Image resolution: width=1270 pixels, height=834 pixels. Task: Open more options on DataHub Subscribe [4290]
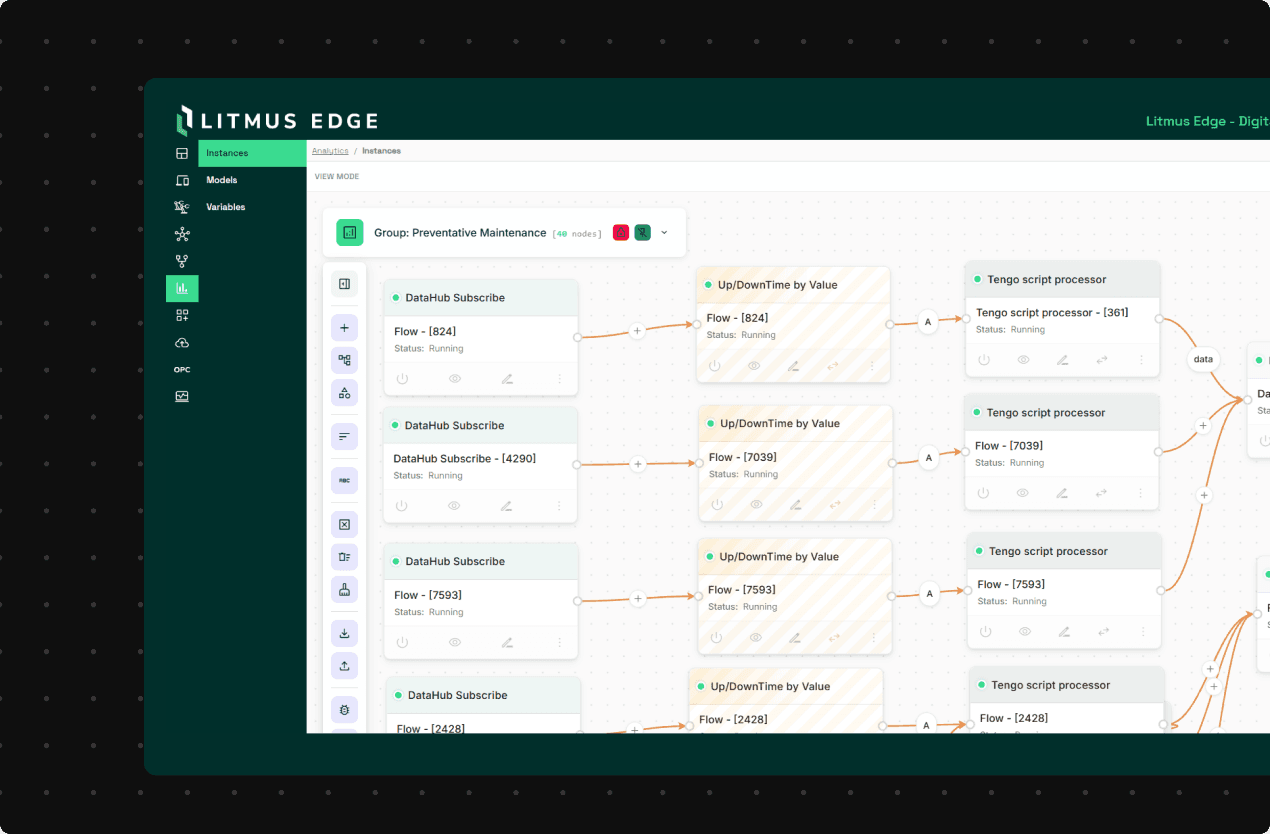pyautogui.click(x=559, y=506)
